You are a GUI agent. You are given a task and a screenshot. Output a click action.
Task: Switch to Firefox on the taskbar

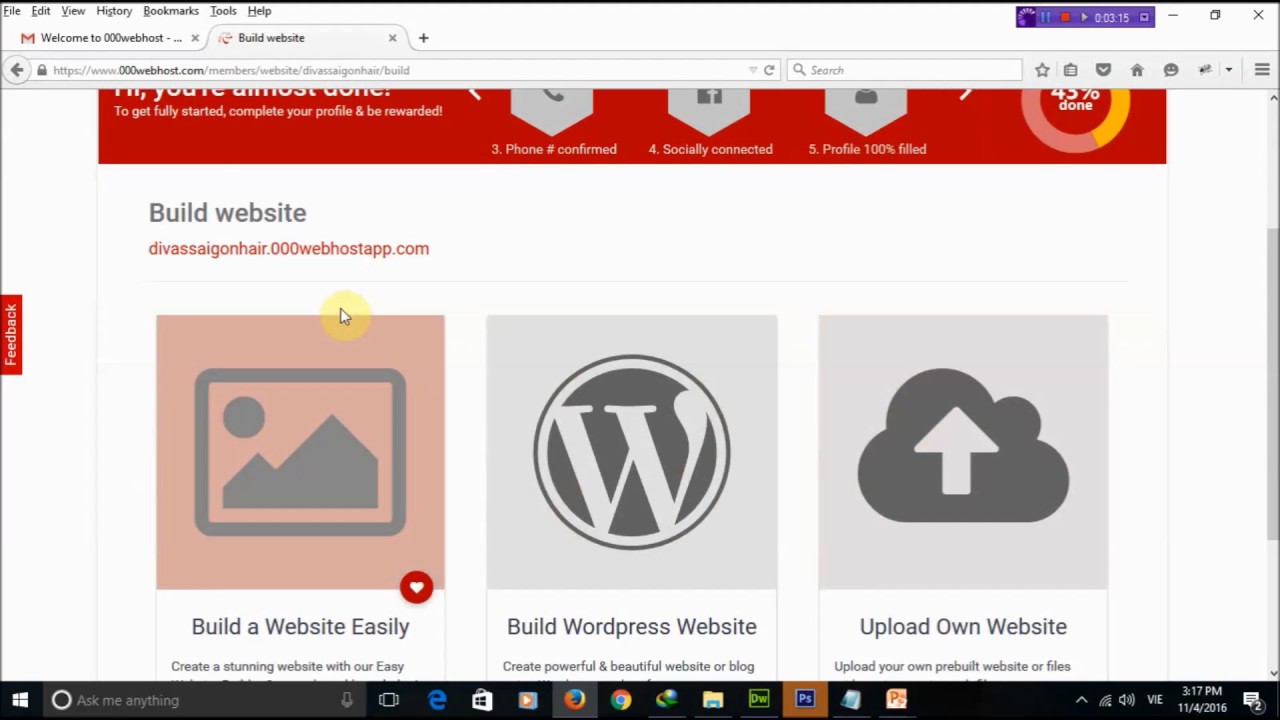(574, 700)
